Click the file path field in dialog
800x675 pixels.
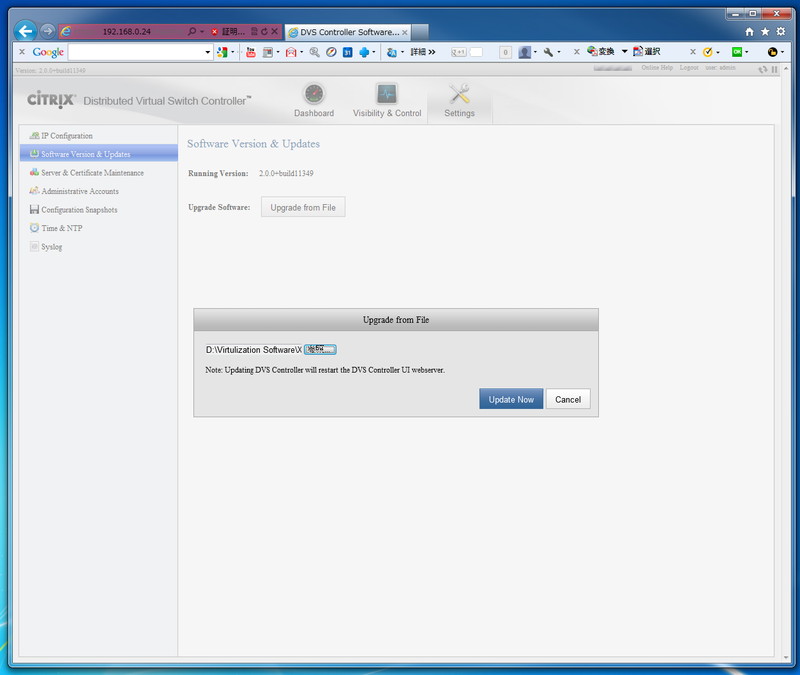point(254,349)
